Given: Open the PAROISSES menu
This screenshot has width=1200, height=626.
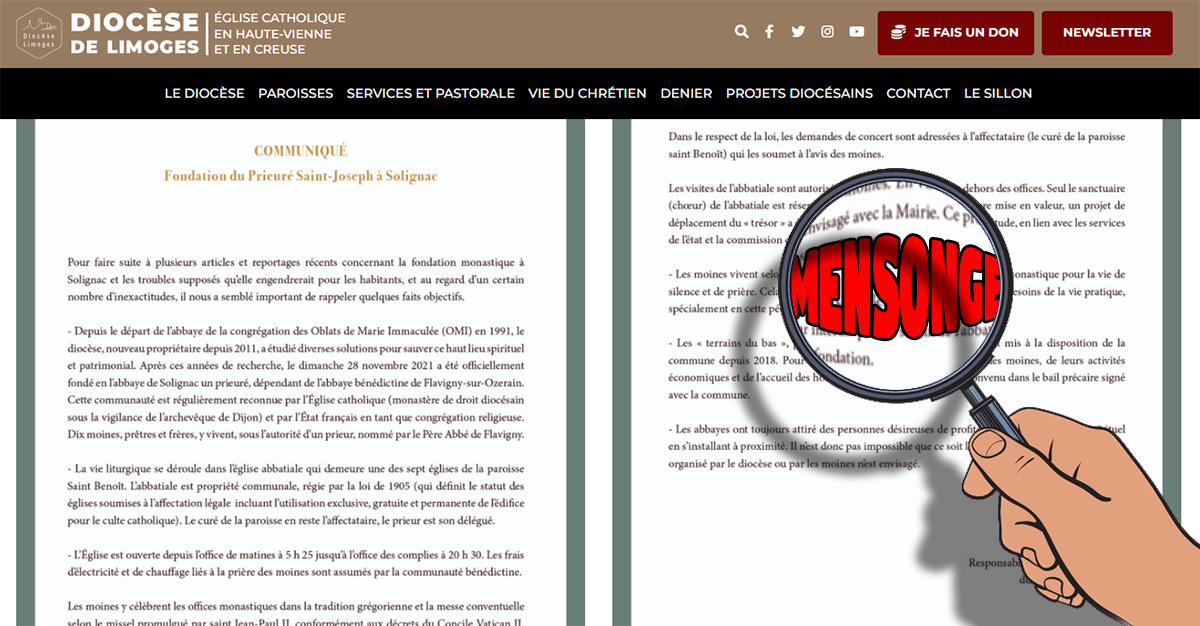Looking at the screenshot, I should coord(295,93).
